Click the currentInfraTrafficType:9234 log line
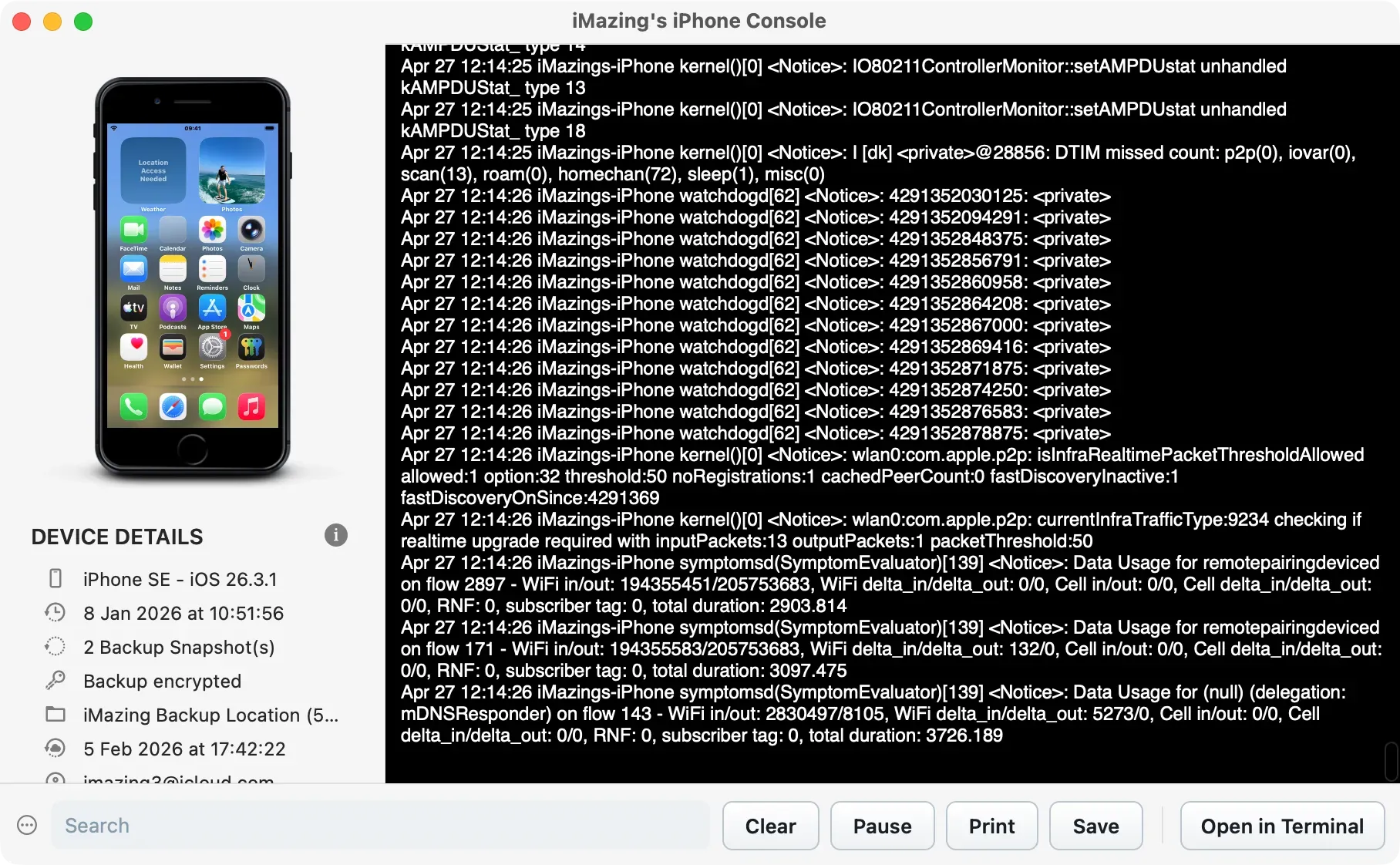 [880, 530]
